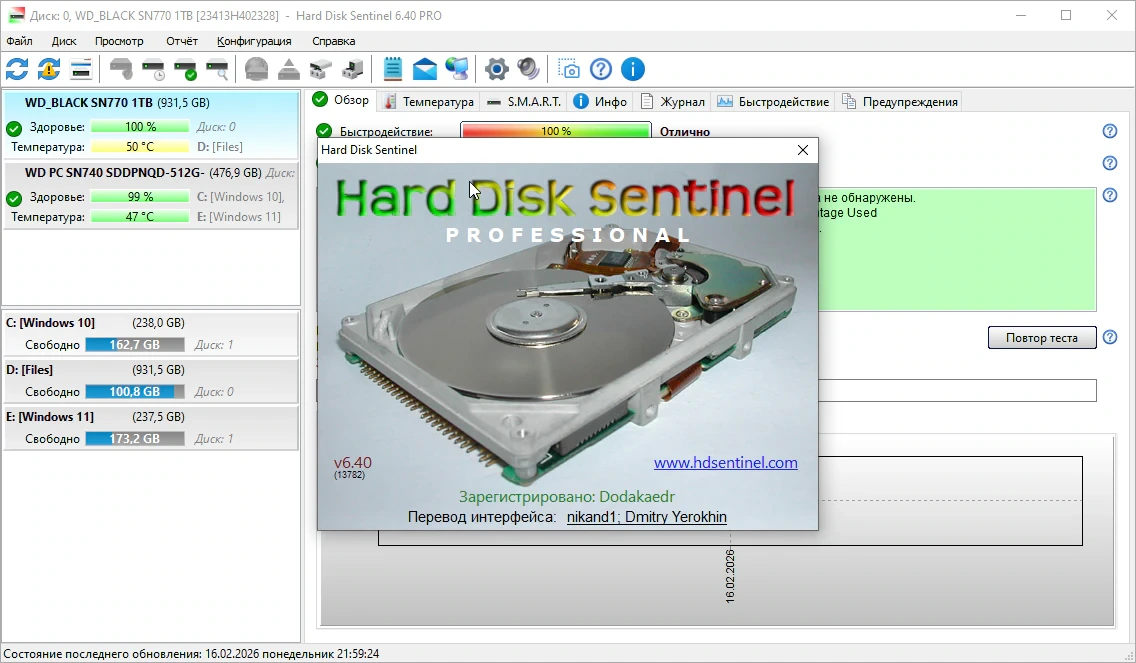Screen dimensions: 1136x663
Task: Open the Диск menu
Action: click(x=64, y=41)
